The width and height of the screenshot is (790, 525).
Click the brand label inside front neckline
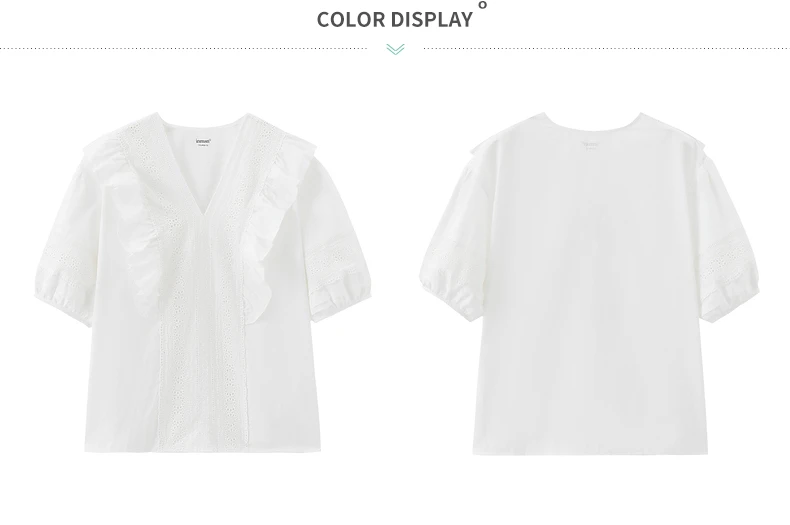(x=203, y=142)
